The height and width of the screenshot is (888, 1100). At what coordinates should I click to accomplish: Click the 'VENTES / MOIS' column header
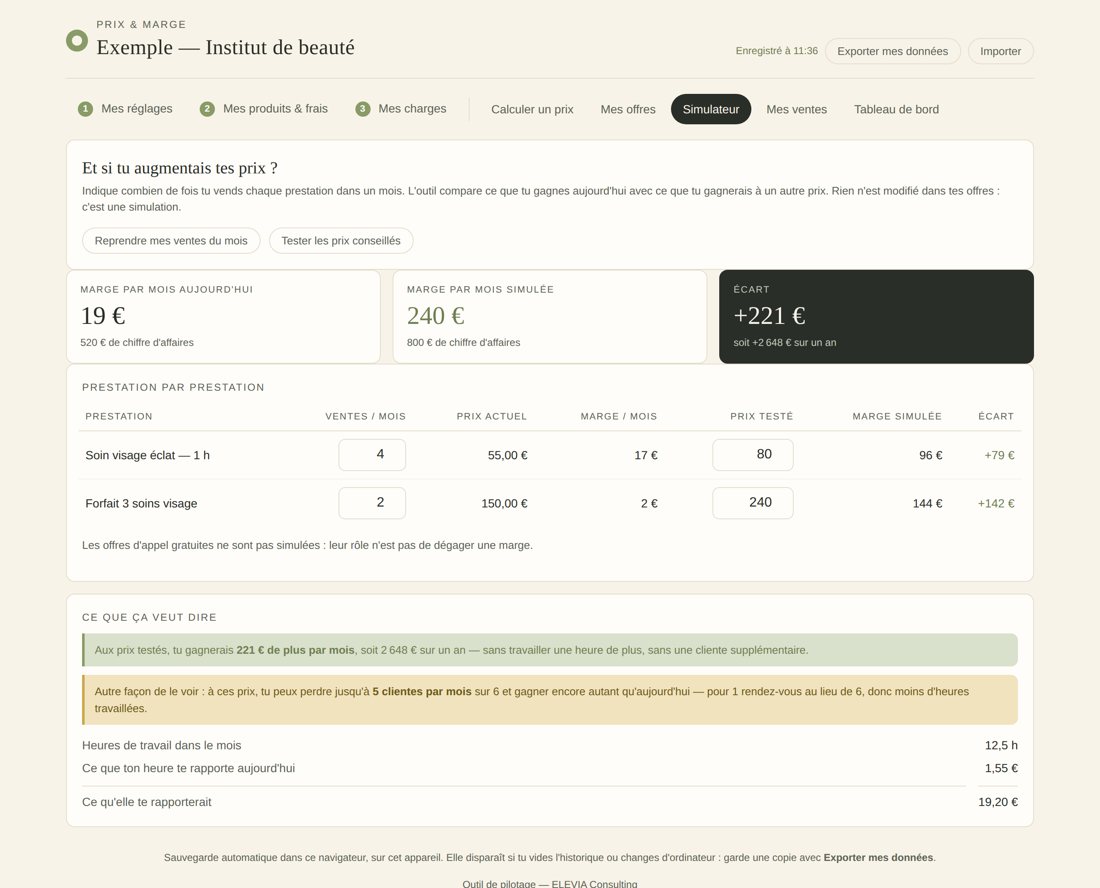click(x=365, y=416)
